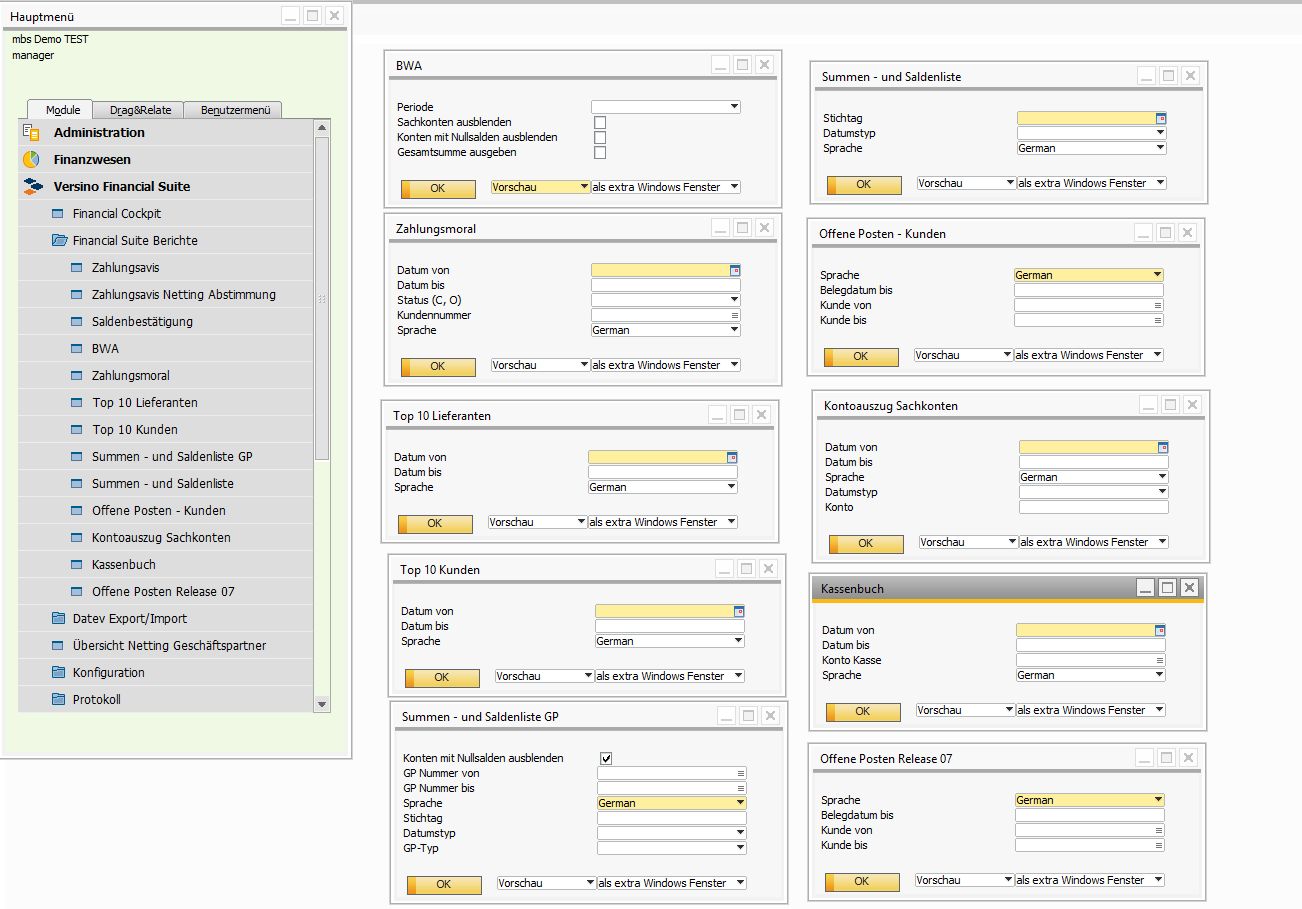Click Stichtag field in Summen - und Saldenliste GP
The image size is (1302, 909).
[672, 818]
